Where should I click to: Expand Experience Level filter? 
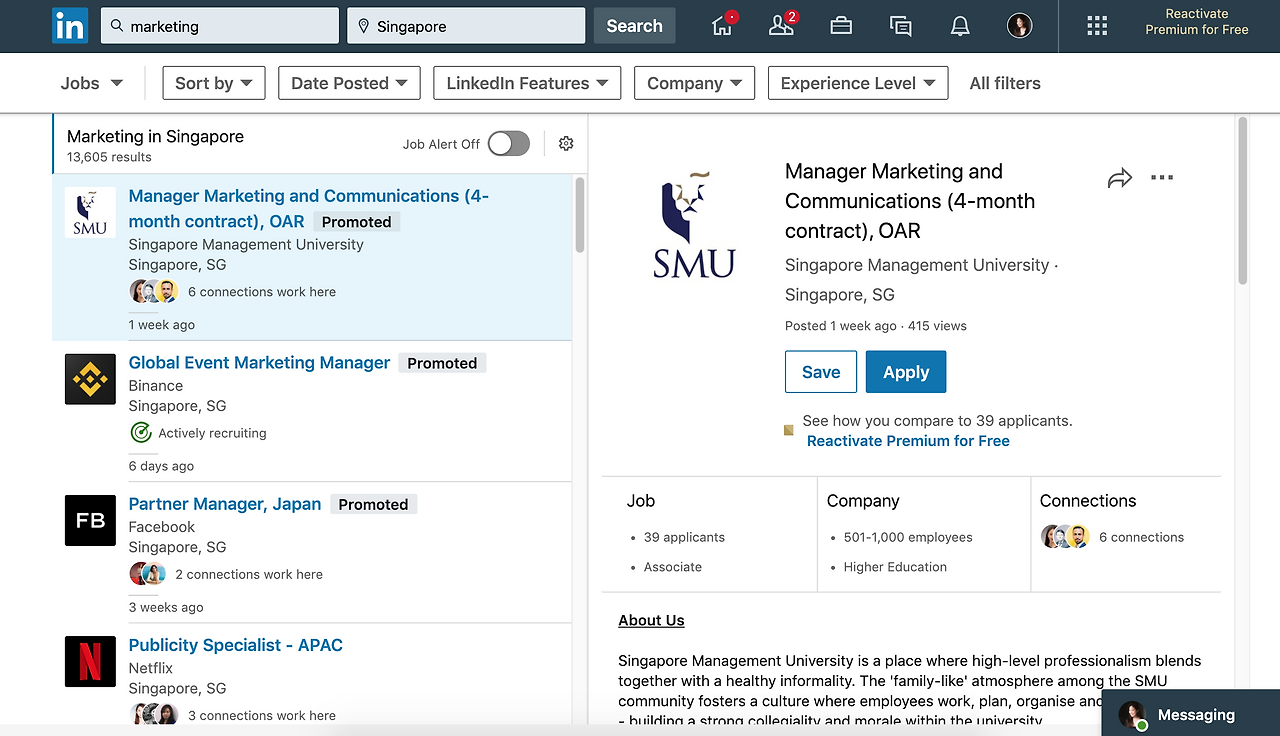pos(858,83)
